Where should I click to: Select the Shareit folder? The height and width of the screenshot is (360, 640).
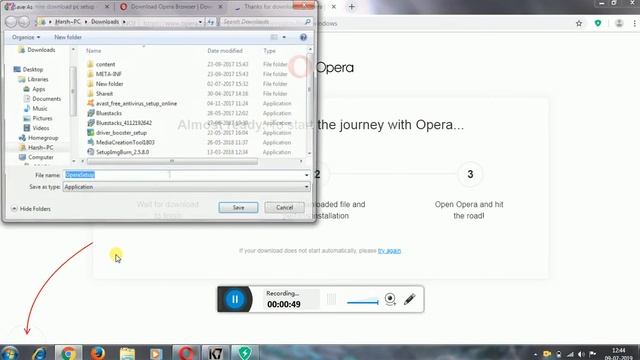tap(100, 94)
